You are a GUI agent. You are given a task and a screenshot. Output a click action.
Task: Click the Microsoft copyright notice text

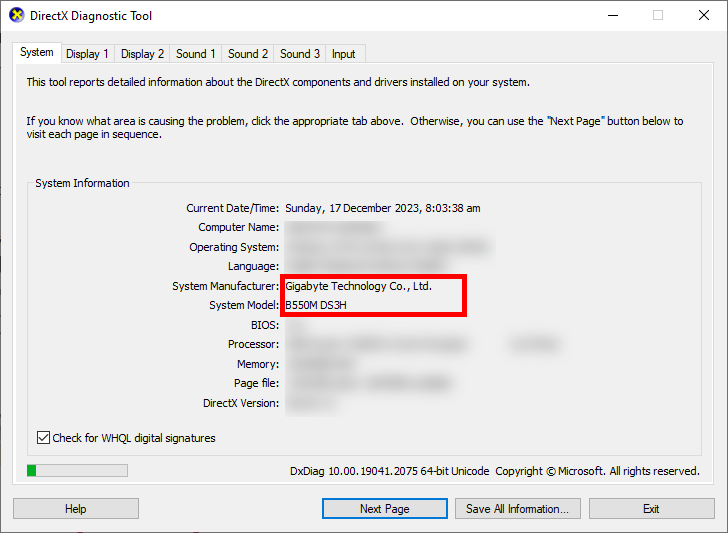598,471
